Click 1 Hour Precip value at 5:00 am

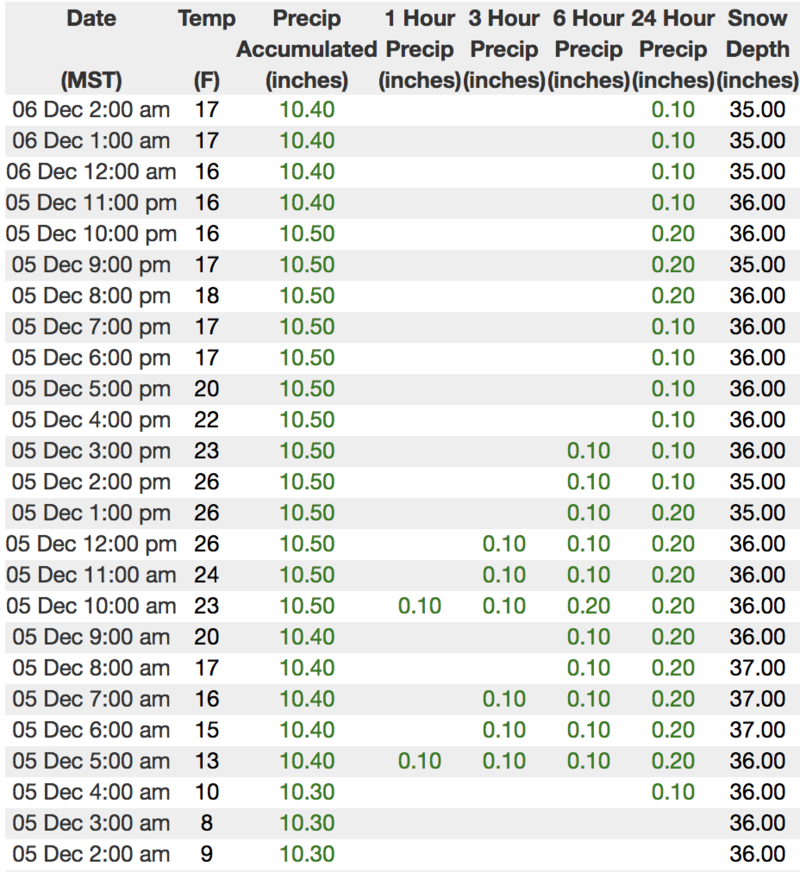pyautogui.click(x=419, y=761)
